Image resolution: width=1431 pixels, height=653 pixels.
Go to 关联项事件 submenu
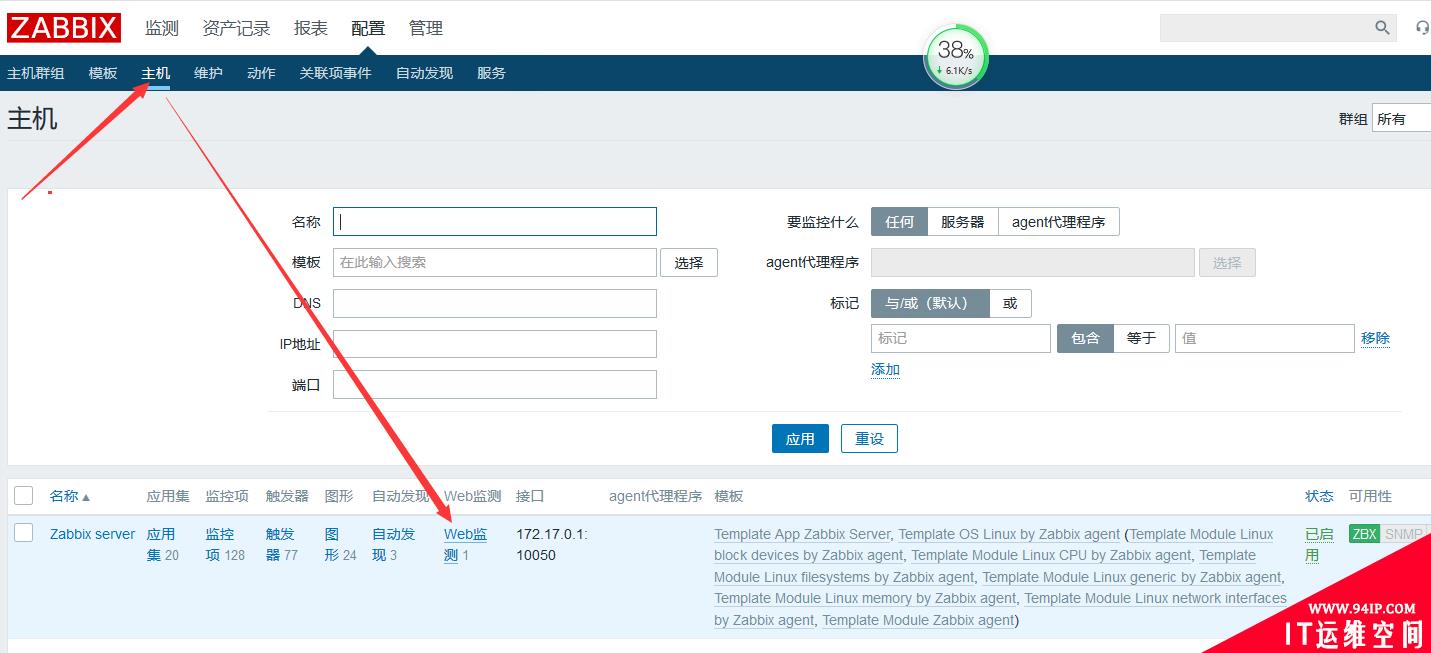(x=335, y=73)
